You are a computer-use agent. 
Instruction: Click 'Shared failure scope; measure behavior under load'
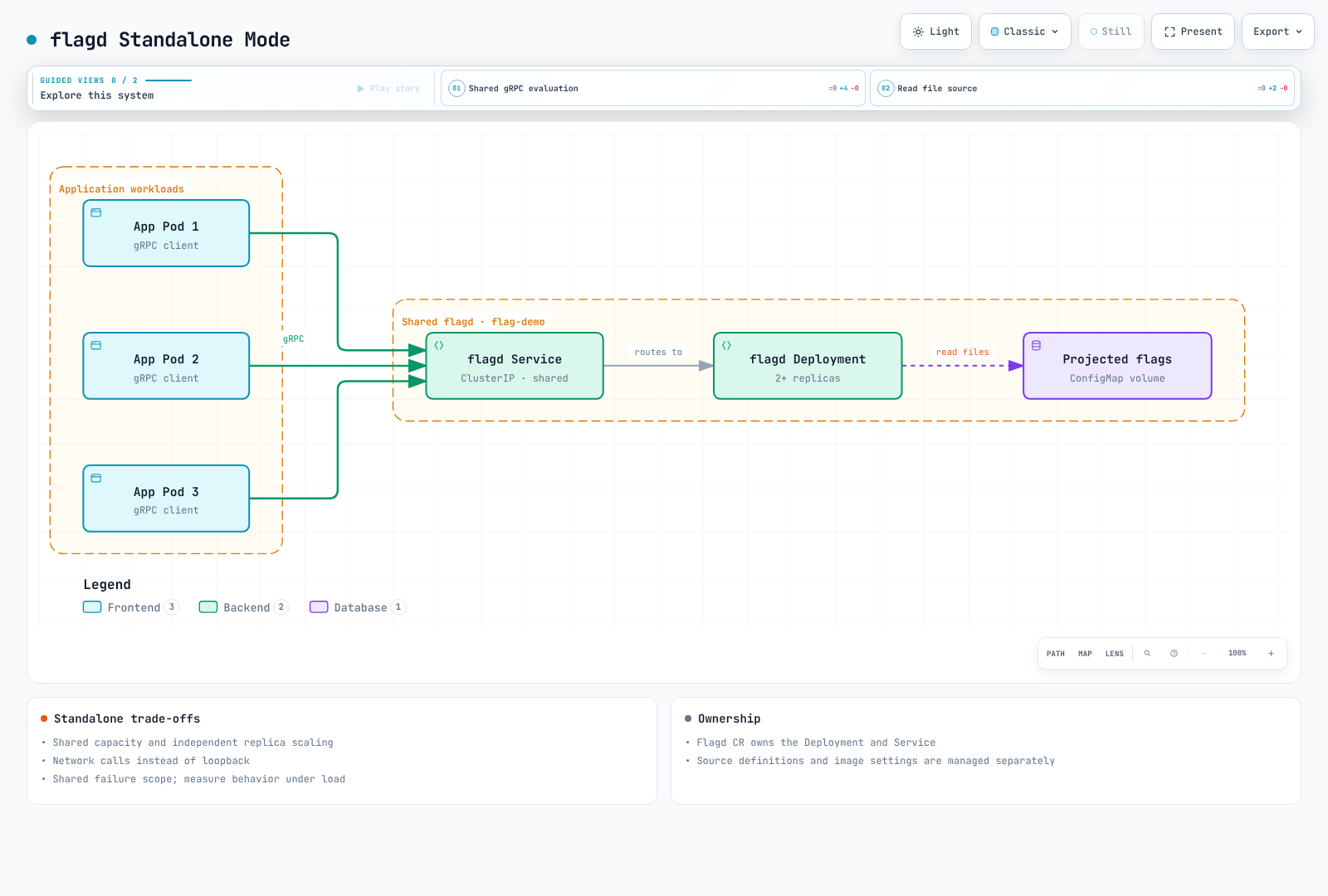(x=199, y=779)
